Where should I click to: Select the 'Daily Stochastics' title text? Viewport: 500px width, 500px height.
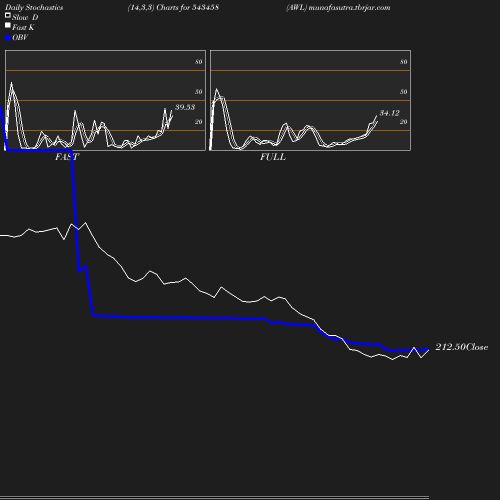pos(34,8)
